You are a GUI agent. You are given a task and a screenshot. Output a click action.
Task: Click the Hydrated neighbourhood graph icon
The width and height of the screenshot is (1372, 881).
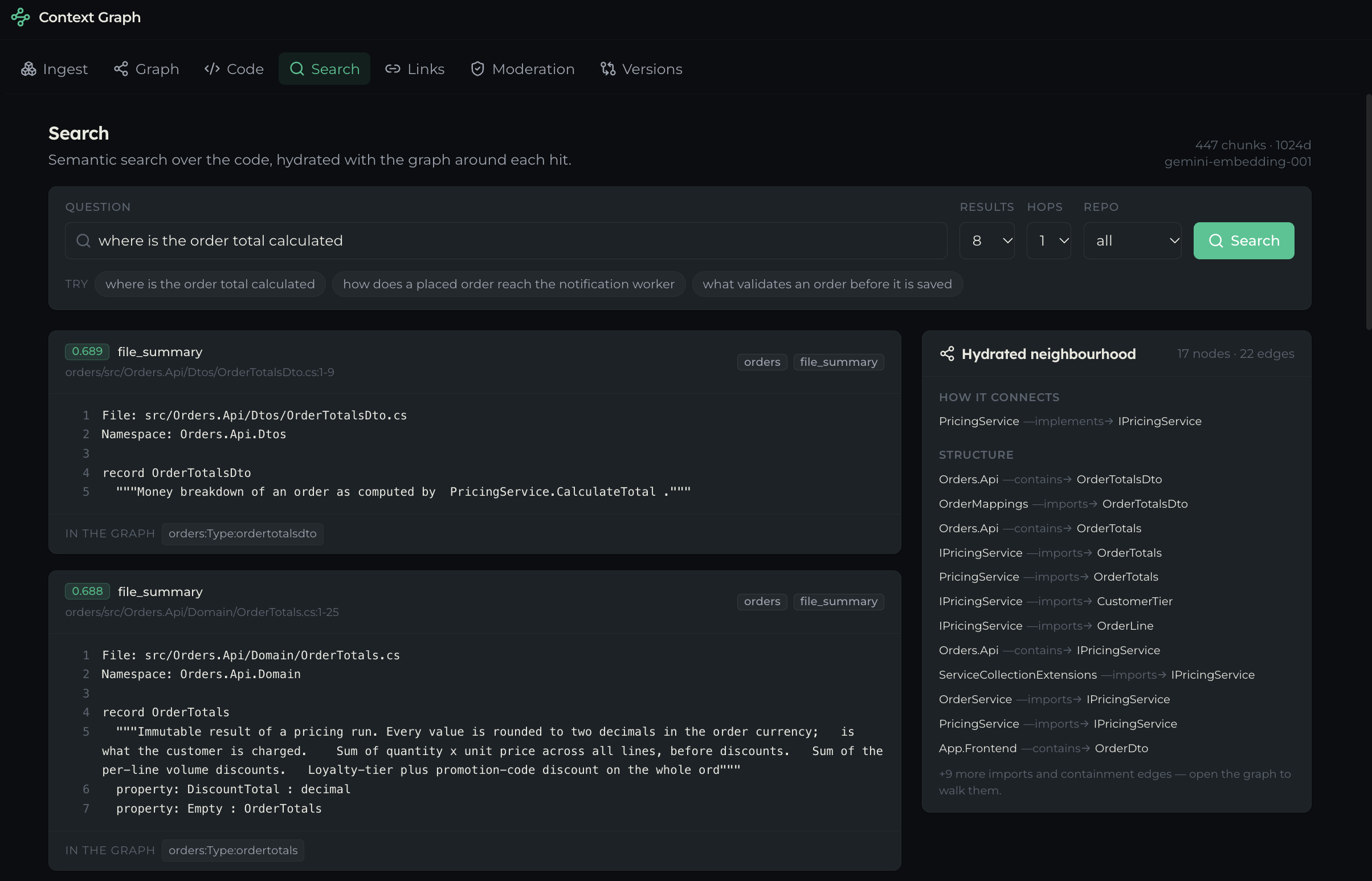tap(947, 353)
